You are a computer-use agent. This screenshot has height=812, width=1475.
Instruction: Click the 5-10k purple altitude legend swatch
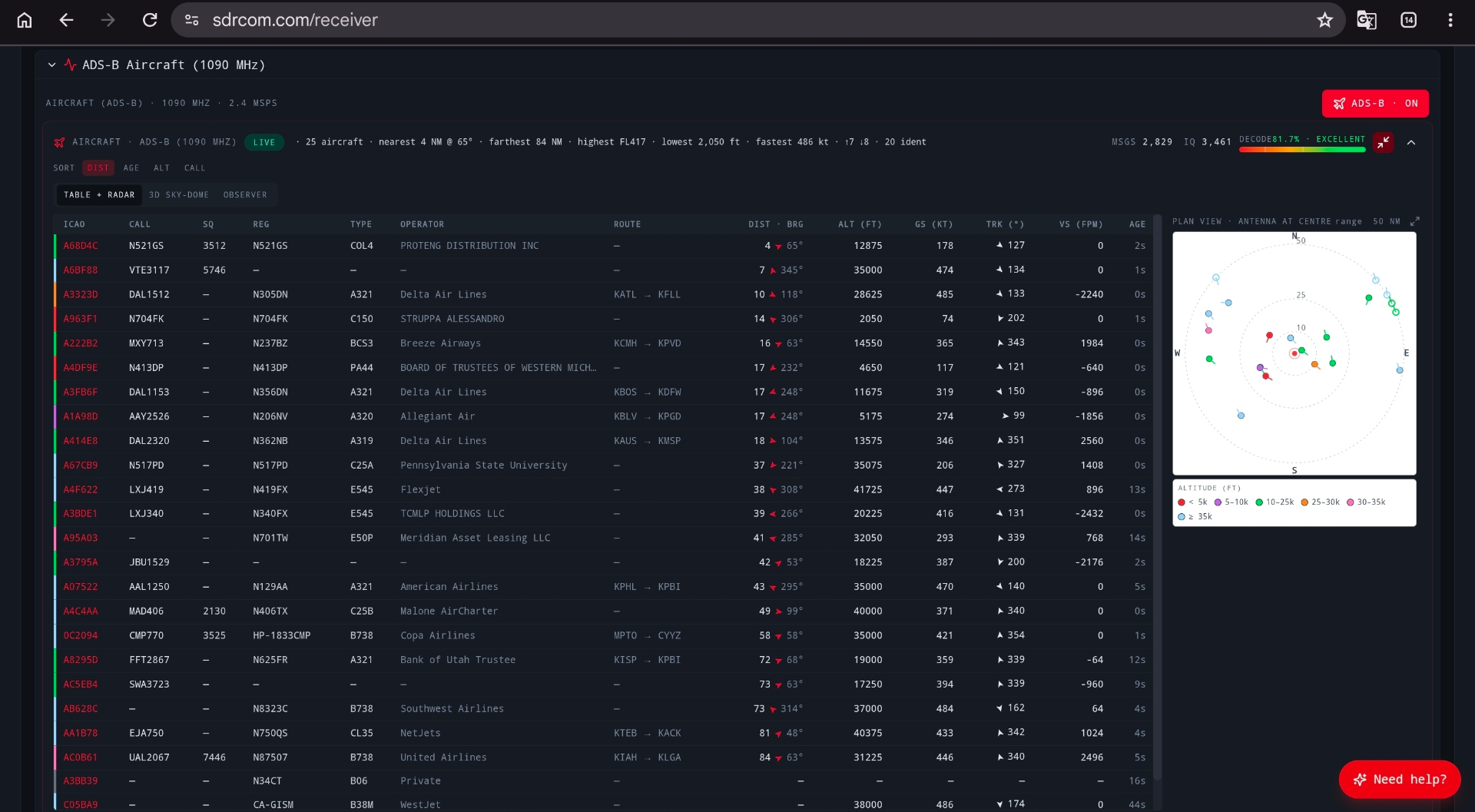coord(1218,502)
